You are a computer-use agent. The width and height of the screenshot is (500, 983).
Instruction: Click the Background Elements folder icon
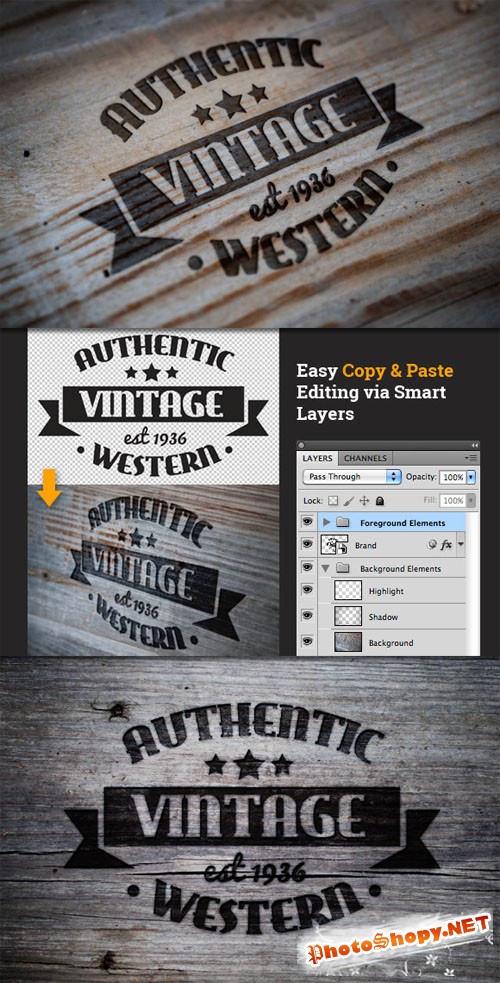point(342,569)
